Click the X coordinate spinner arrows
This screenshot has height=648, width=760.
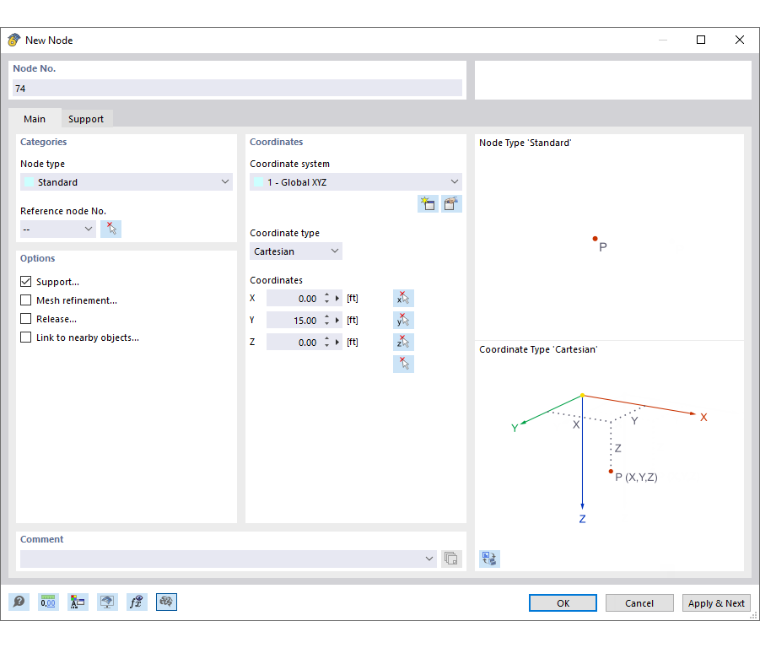(327, 298)
